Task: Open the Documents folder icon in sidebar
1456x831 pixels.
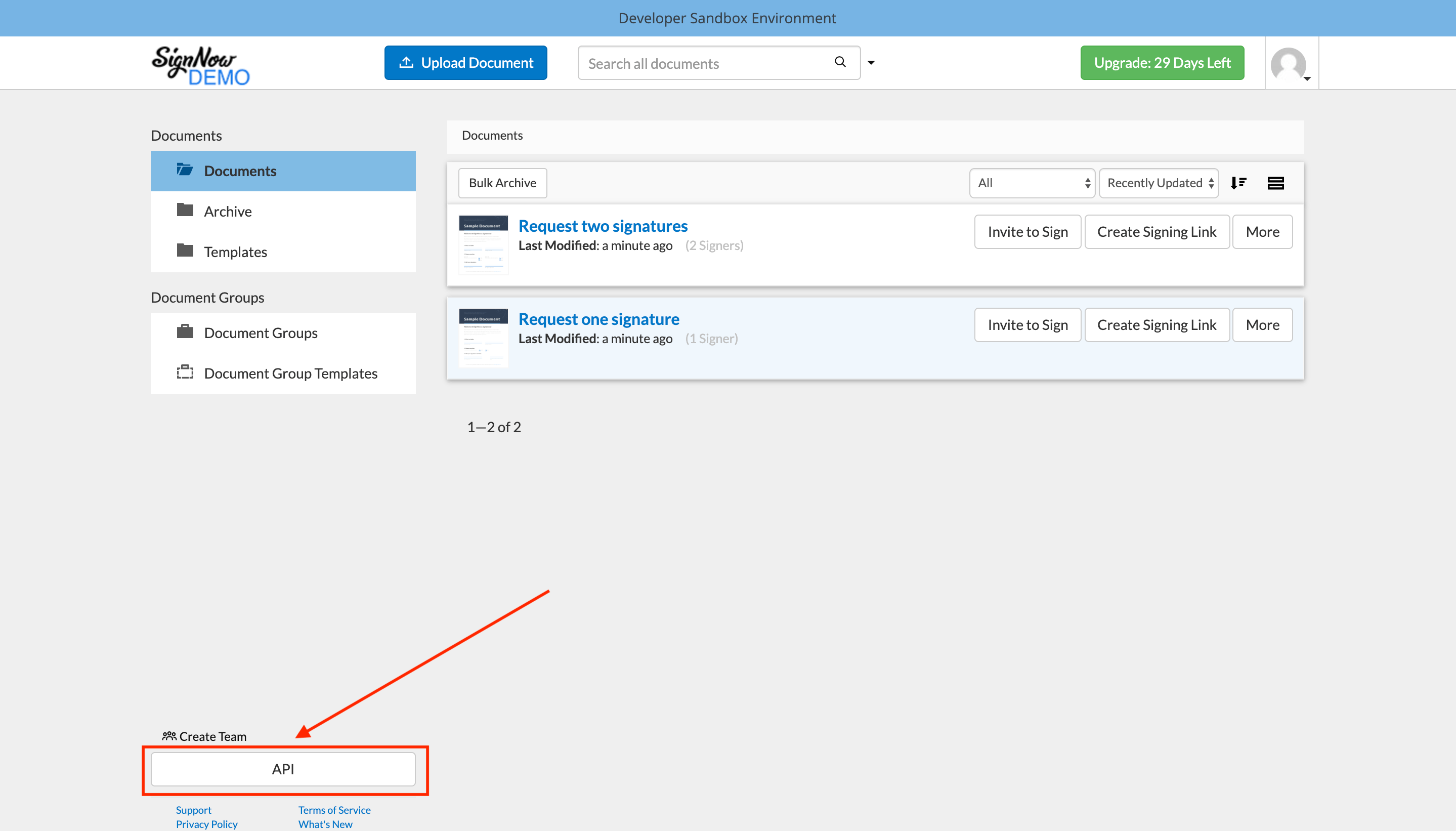Action: [184, 170]
